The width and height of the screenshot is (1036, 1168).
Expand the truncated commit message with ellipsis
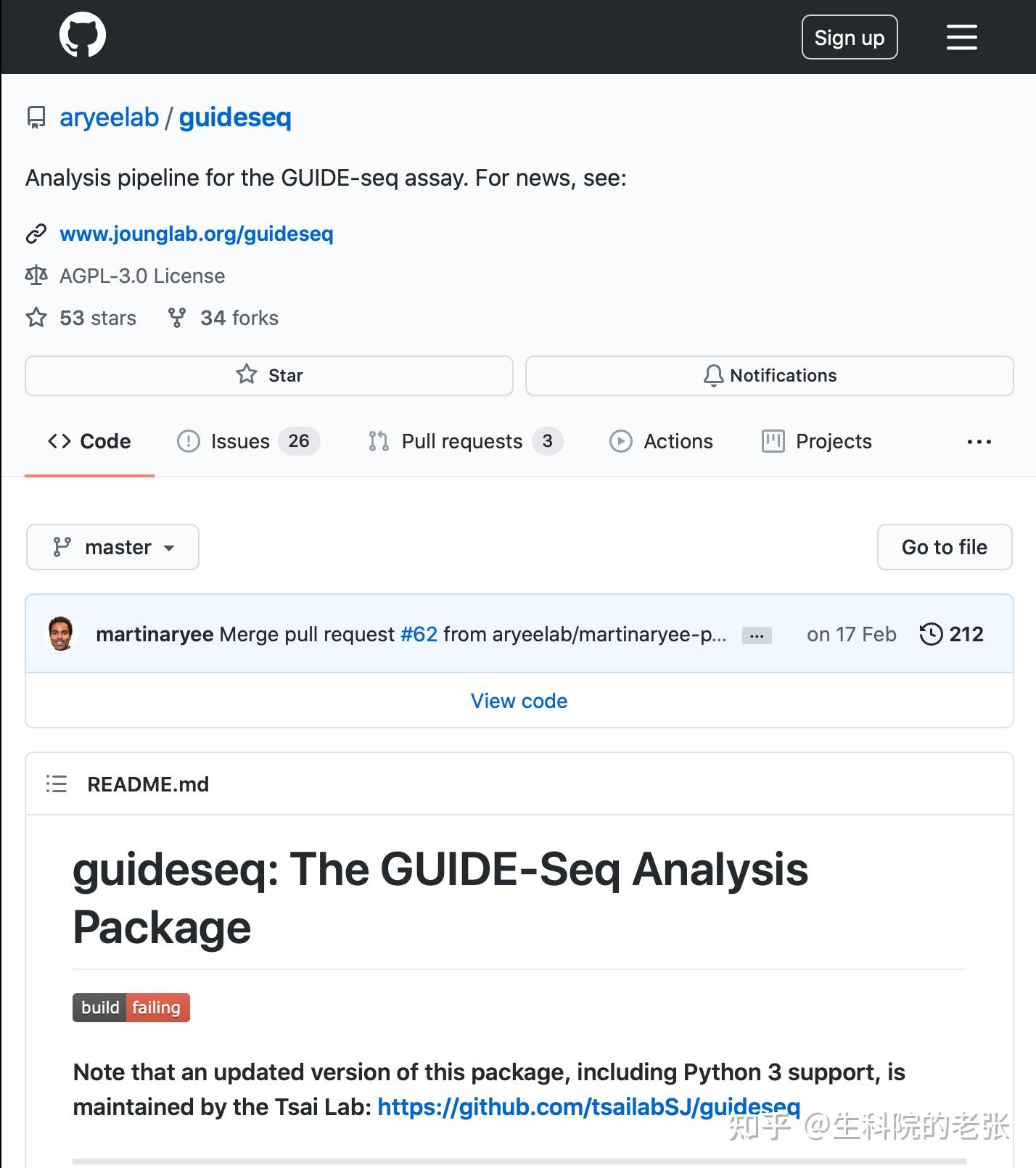(757, 634)
